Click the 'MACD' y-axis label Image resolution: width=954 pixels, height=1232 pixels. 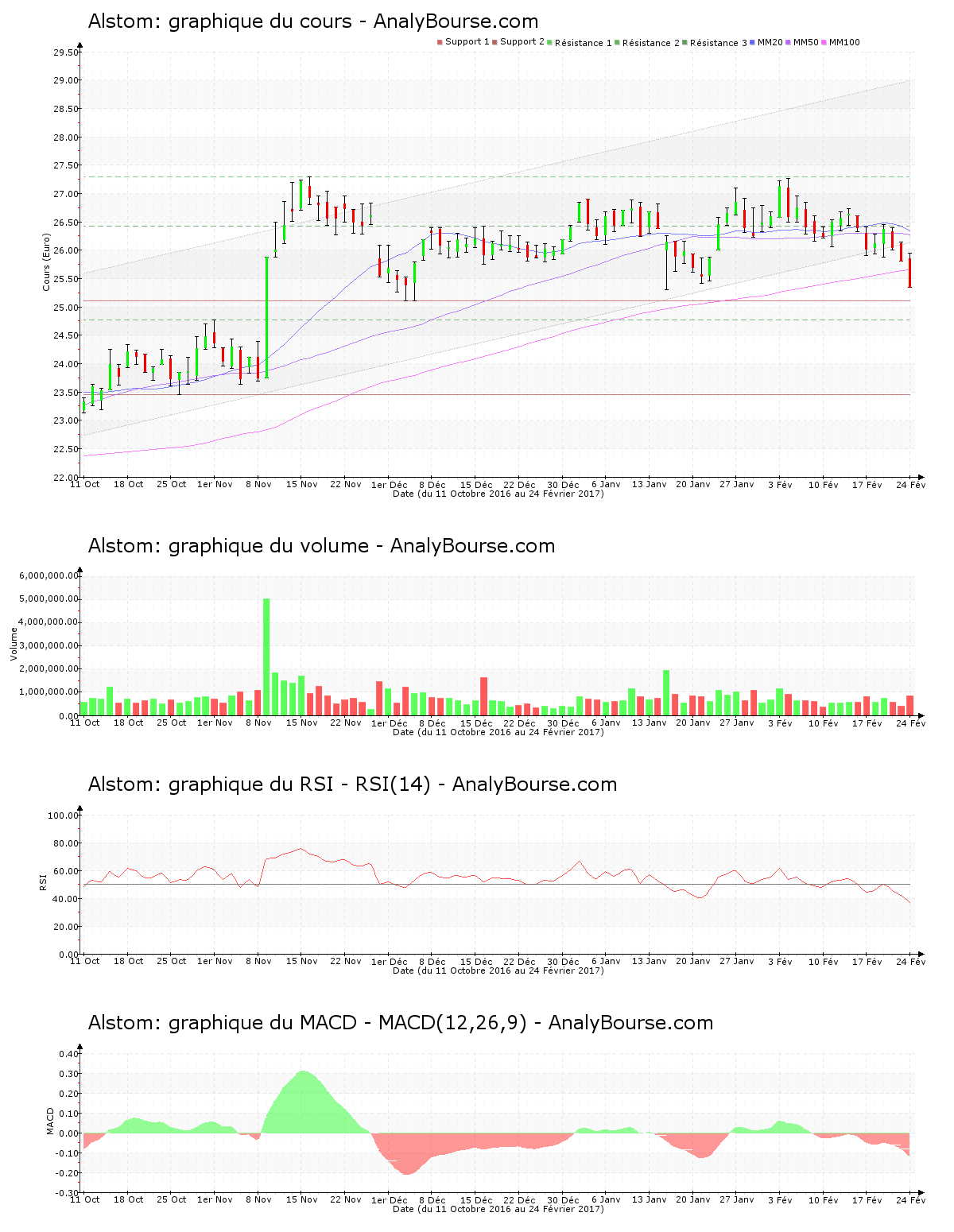51,1121
